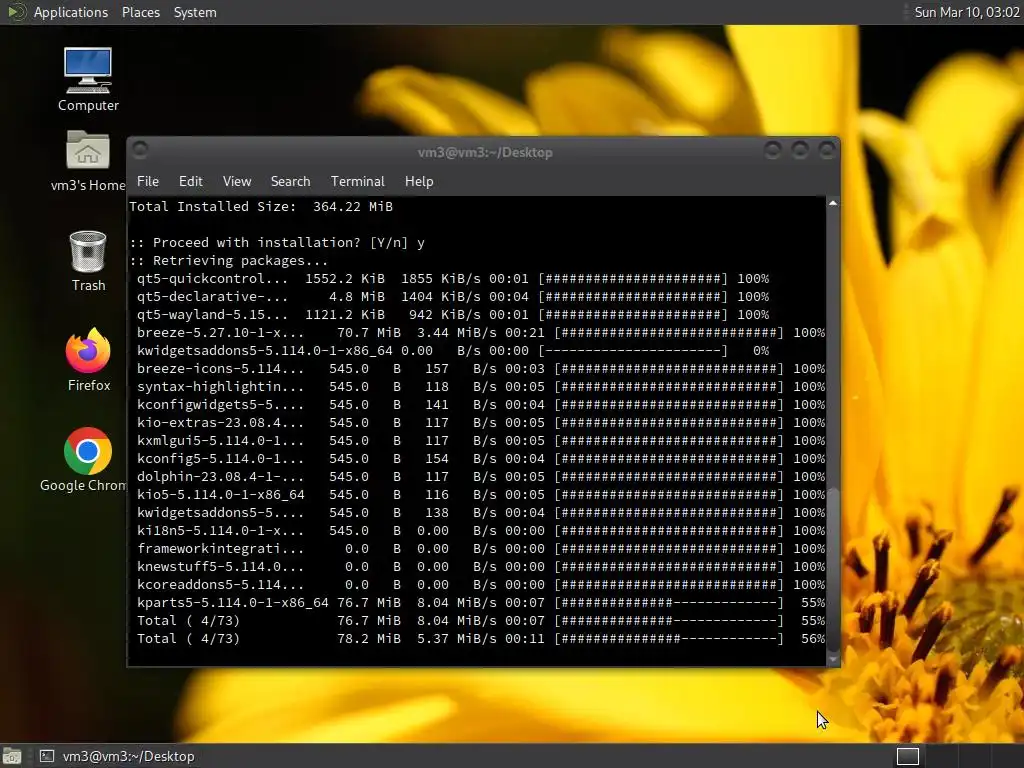Open the Terminal menu in menubar
1024x768 pixels.
(x=357, y=181)
